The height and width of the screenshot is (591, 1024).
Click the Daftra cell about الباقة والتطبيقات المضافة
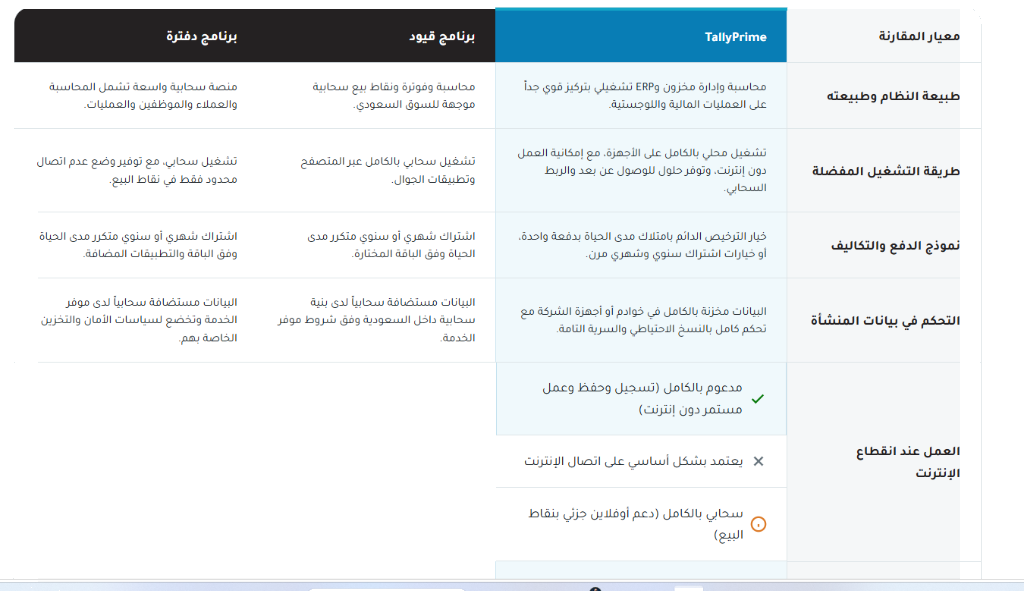click(136, 245)
